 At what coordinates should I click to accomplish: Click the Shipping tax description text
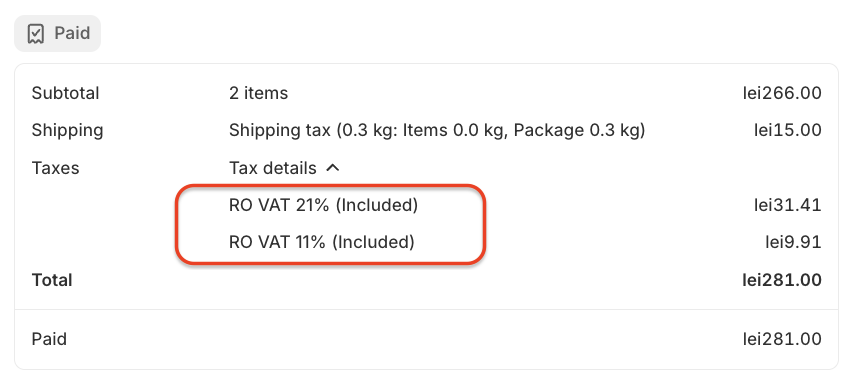437,130
